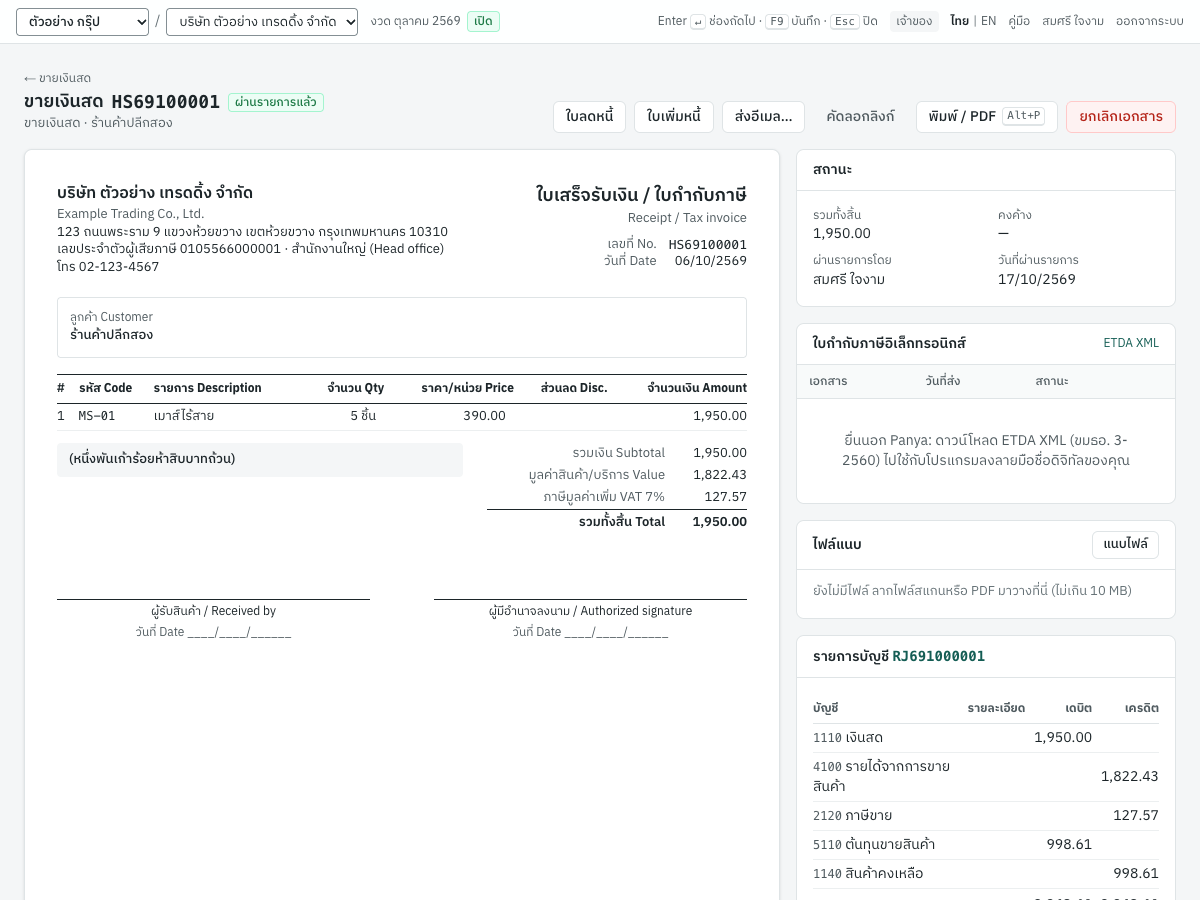Click customer name ร้านค้าปลีกสอง in Customer box
Screen dimensions: 1200x900
coord(111,335)
